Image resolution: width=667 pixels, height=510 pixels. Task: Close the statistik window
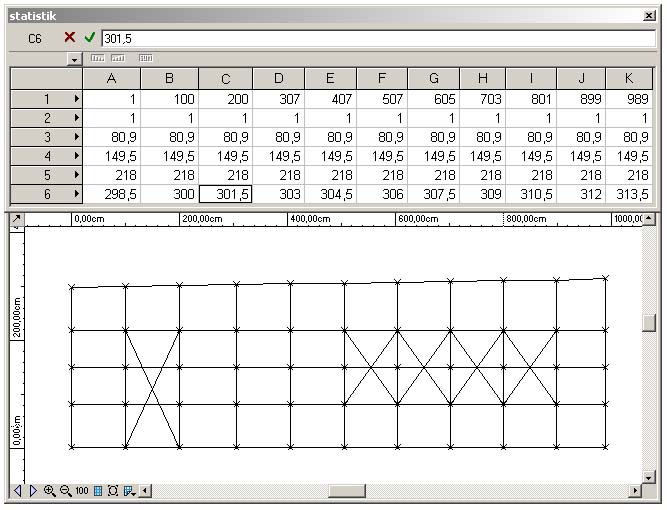click(649, 16)
